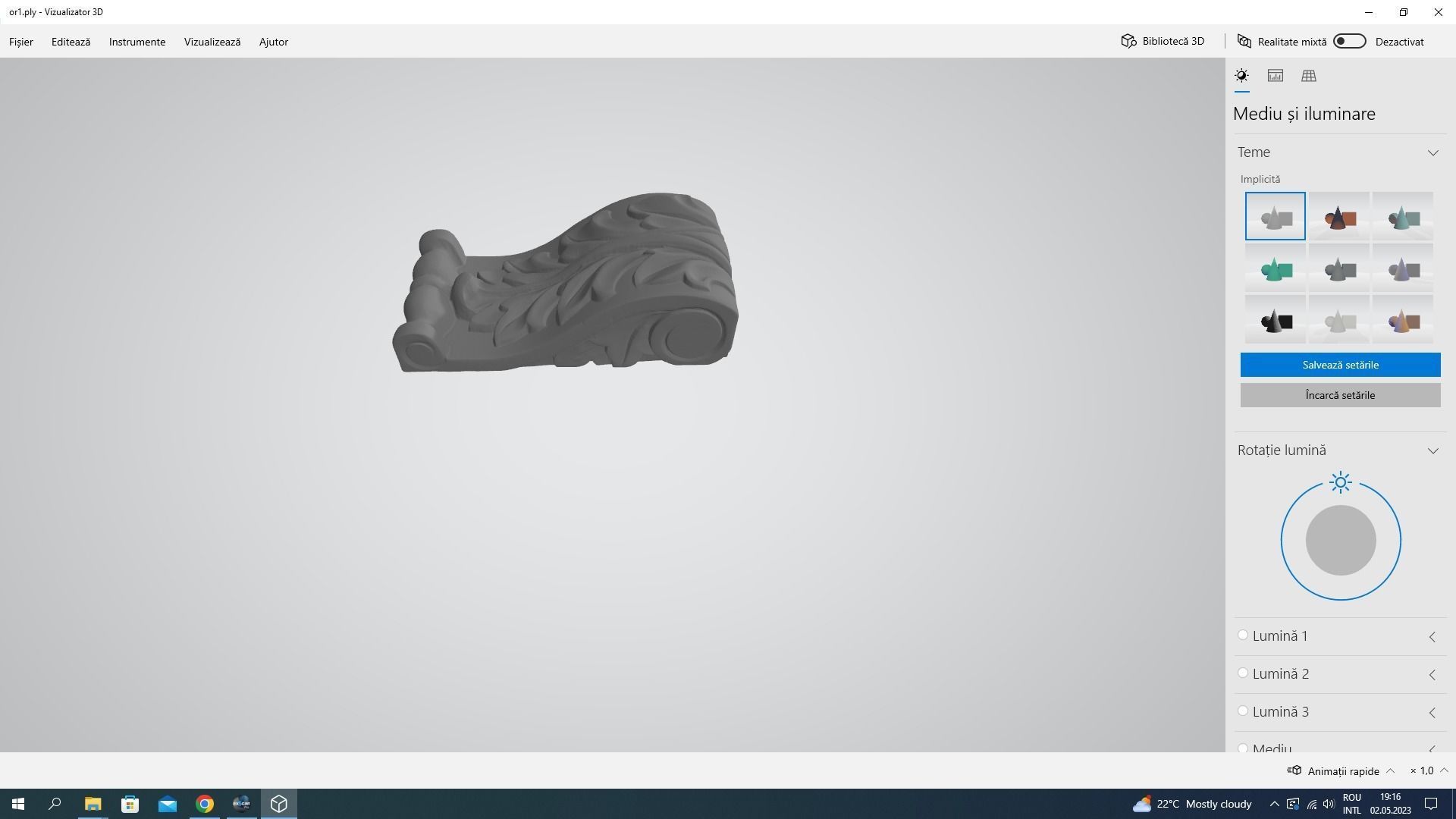Select the orange and dark theme thumbnail
This screenshot has height=819, width=1456.
[x=1338, y=216]
